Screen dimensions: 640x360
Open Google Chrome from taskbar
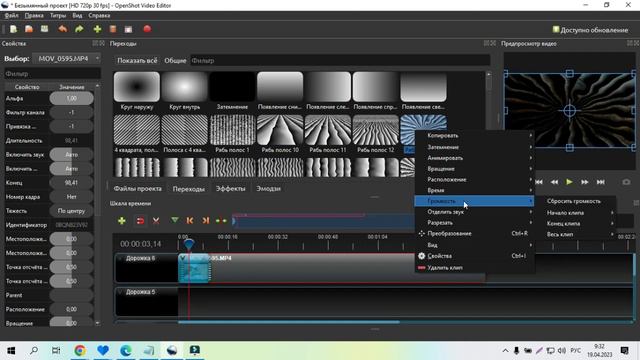[80, 350]
